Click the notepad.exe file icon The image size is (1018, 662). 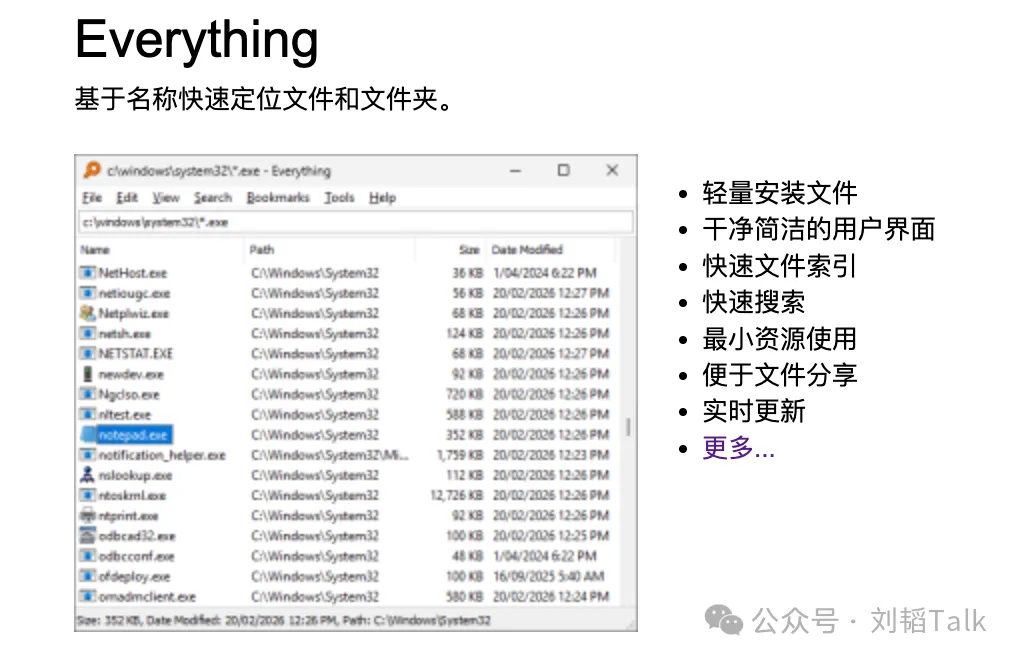tap(88, 434)
